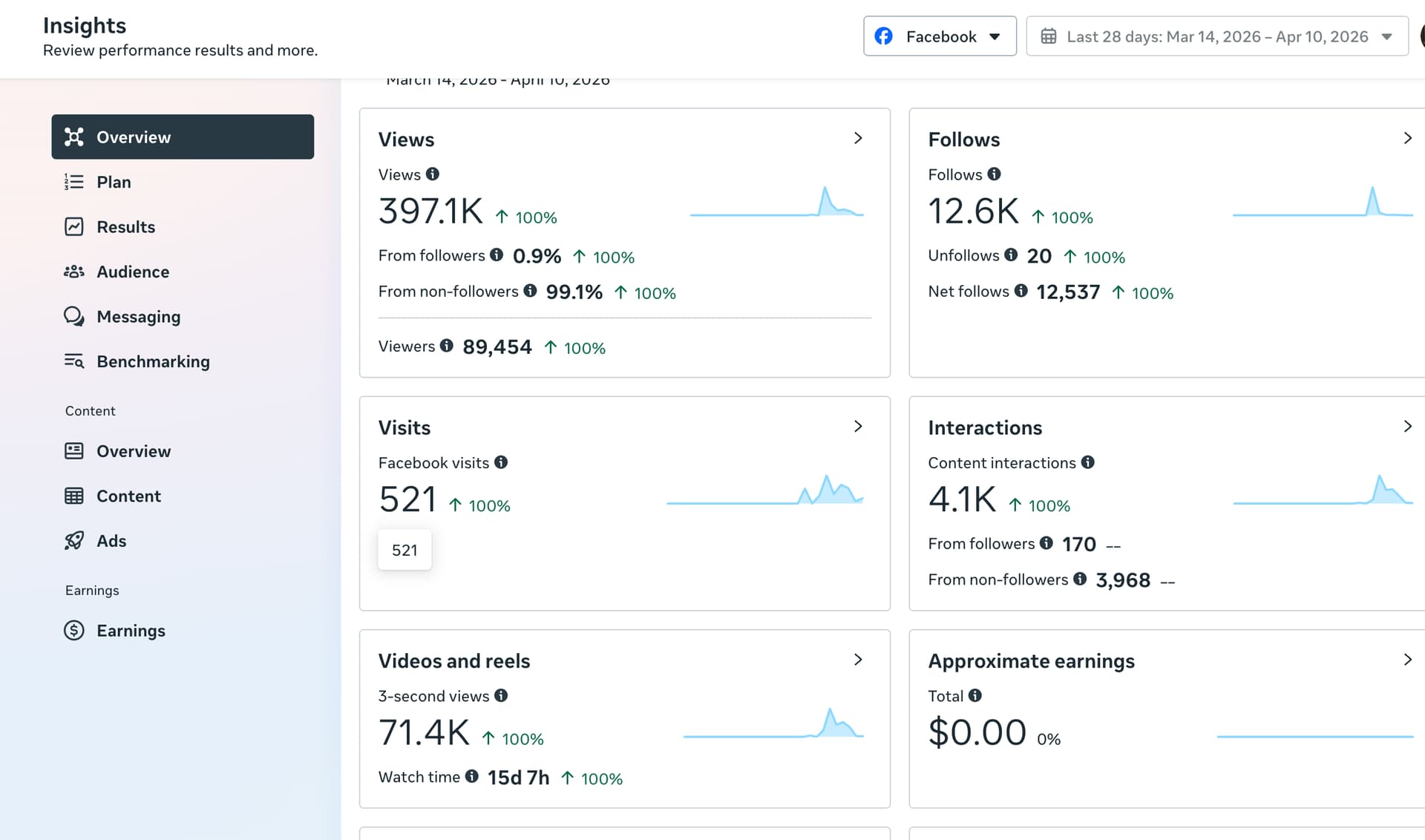This screenshot has width=1425, height=840.
Task: Select Benchmarking in the sidebar
Action: (x=153, y=361)
